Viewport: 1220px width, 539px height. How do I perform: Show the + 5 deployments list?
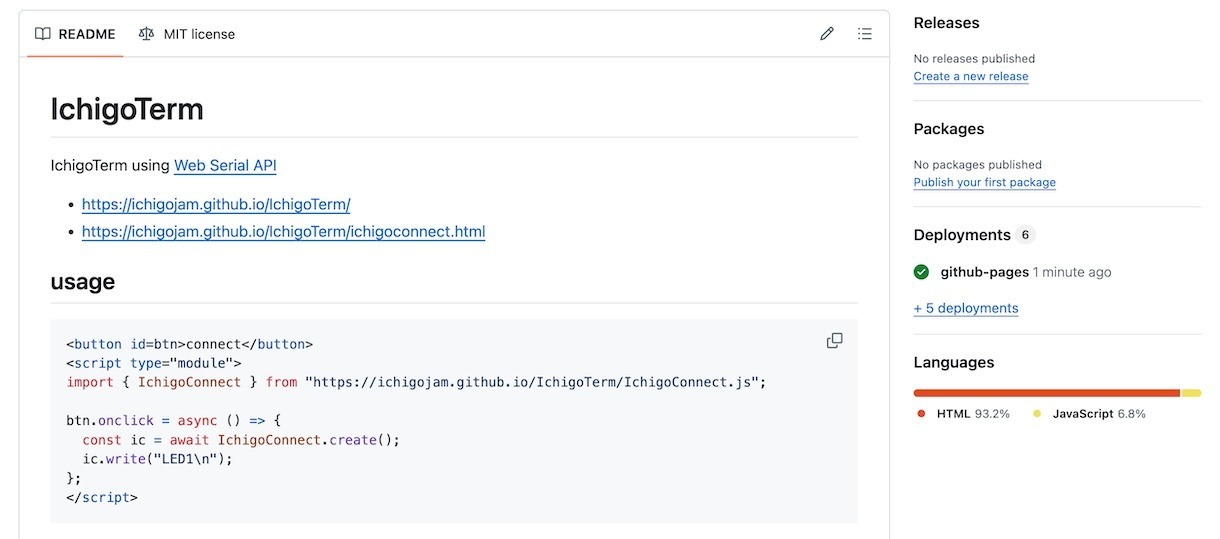[966, 308]
